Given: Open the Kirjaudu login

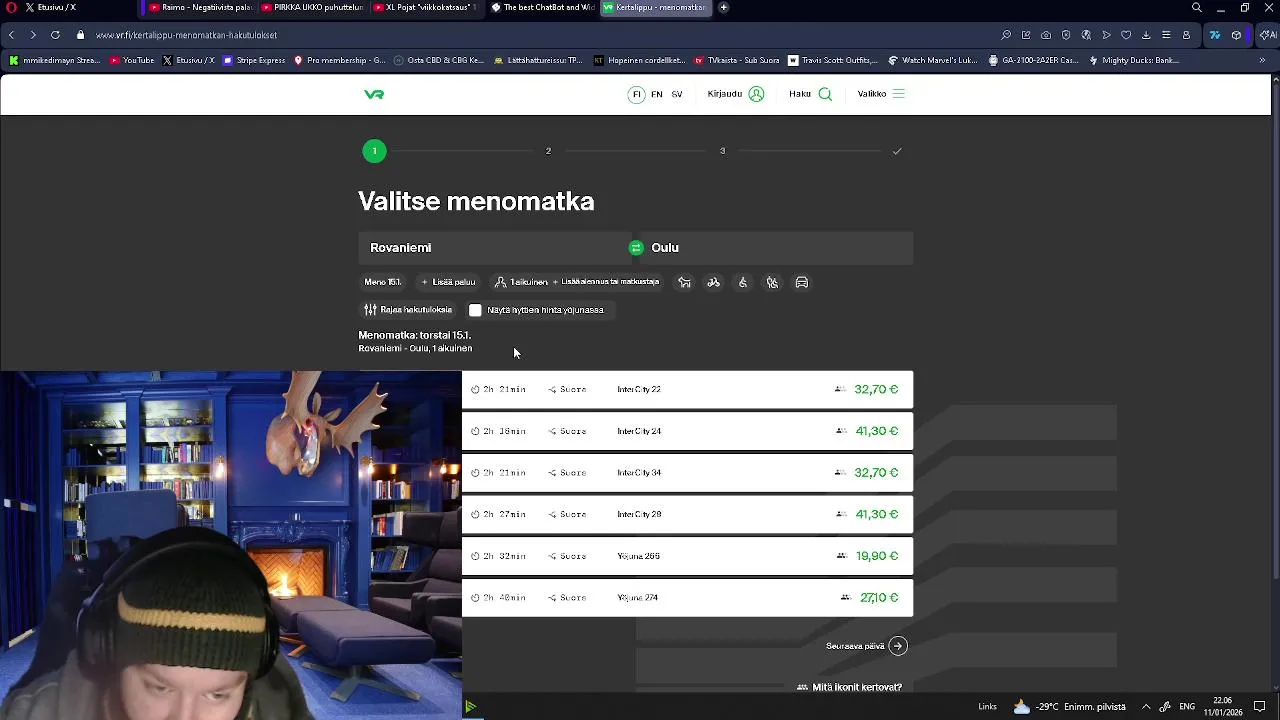Looking at the screenshot, I should [x=736, y=94].
